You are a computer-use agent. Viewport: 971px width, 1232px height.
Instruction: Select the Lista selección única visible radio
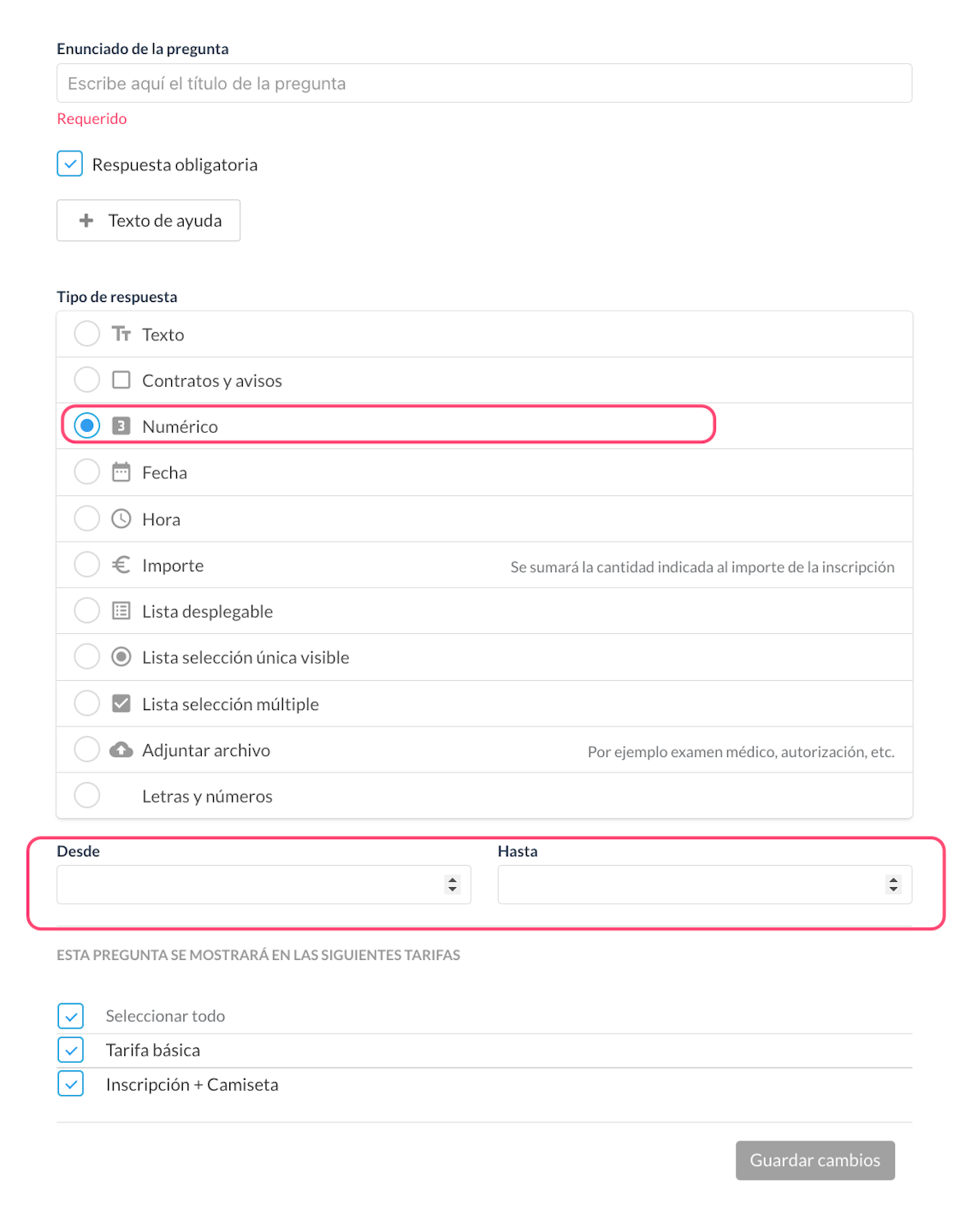87,657
